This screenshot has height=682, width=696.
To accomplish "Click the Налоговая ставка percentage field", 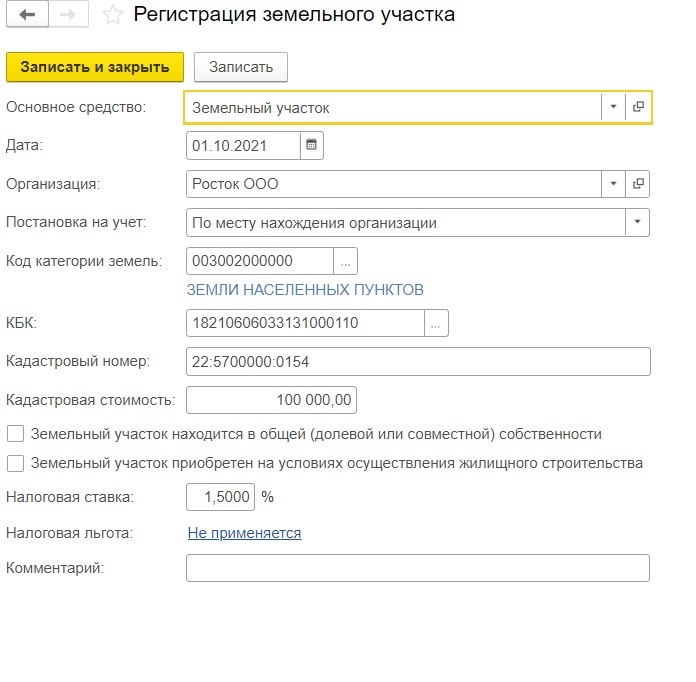I will pos(221,497).
